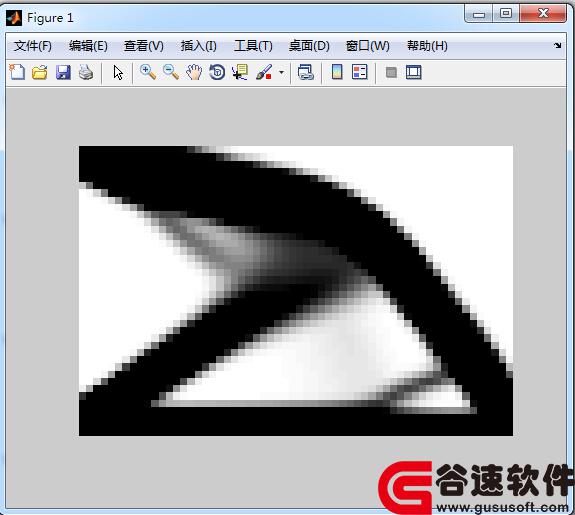Click the Show Plot Tools icon
This screenshot has width=575, height=515.
coord(414,72)
